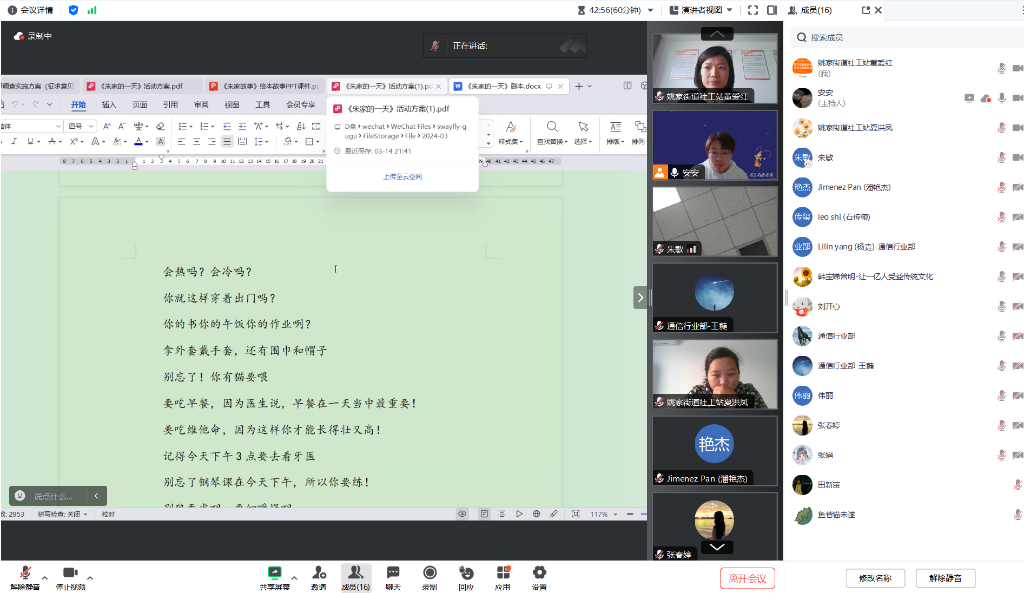
Task: Expand audio options arrow next to Unmute
Action: click(44, 577)
